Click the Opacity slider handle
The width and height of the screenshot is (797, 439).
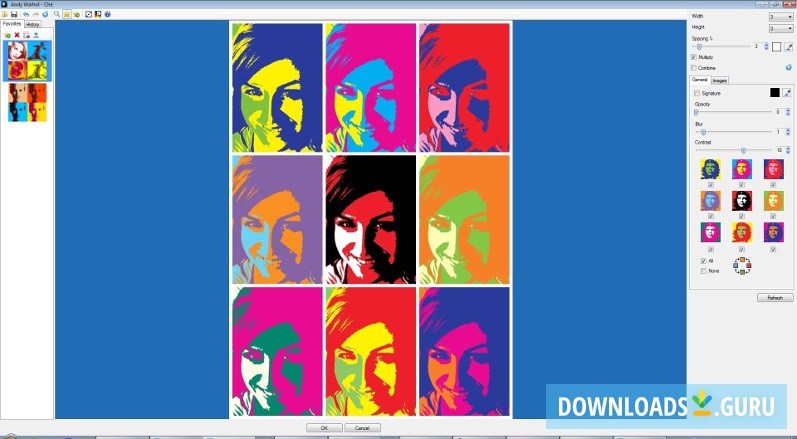coord(696,112)
